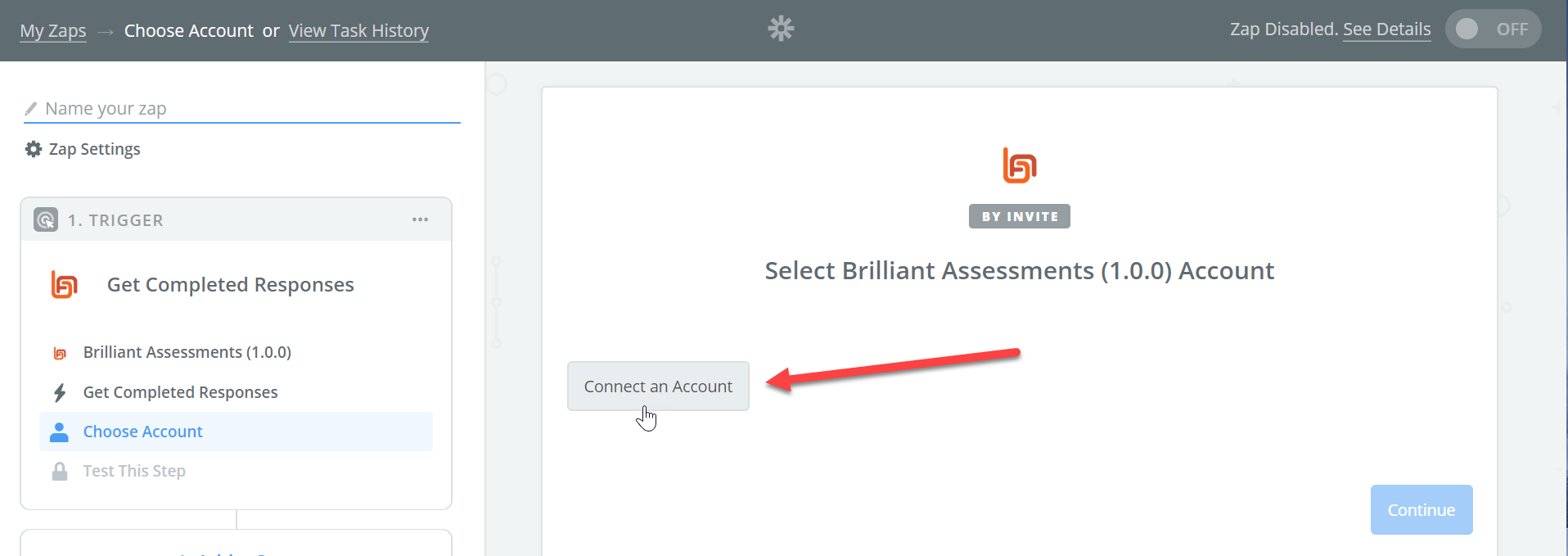Click the Continue button
The image size is (1568, 556).
tap(1421, 509)
